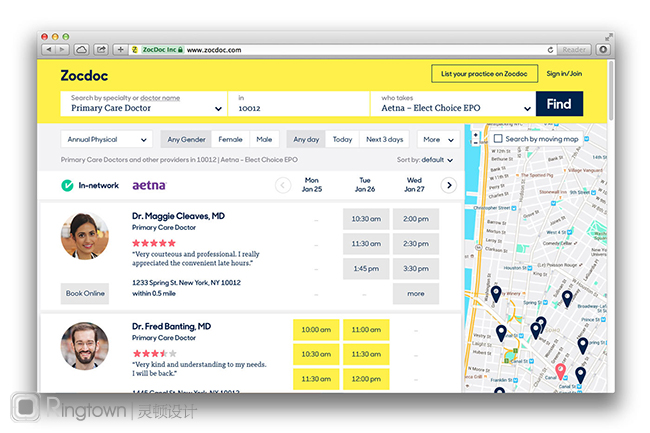The height and width of the screenshot is (433, 650).
Task: Open Dr. Fred Banting profile photo
Action: pos(85,346)
